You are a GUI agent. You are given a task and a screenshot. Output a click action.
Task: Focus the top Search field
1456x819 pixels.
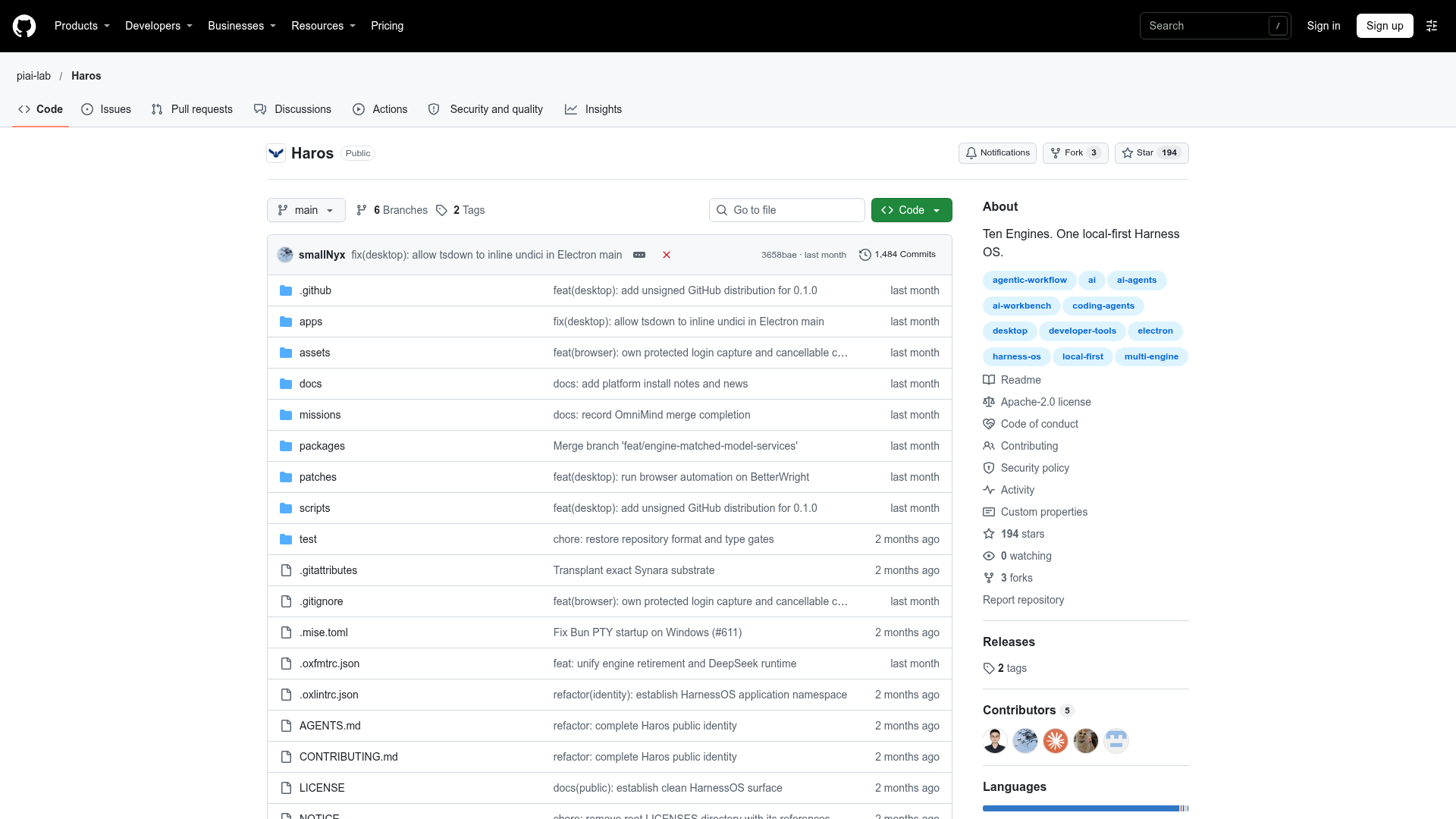coord(1215,26)
